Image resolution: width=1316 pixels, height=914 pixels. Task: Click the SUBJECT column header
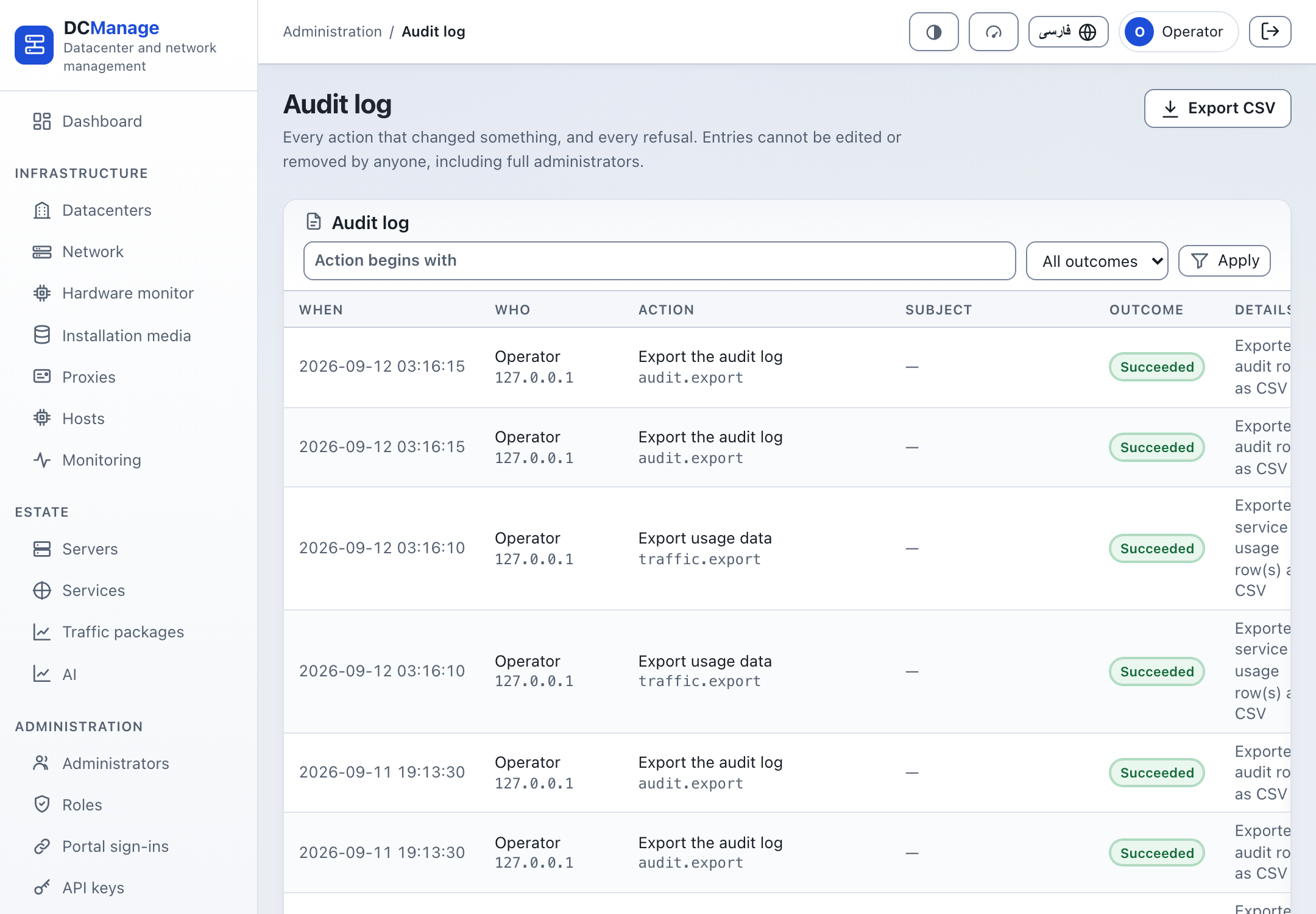(x=938, y=310)
